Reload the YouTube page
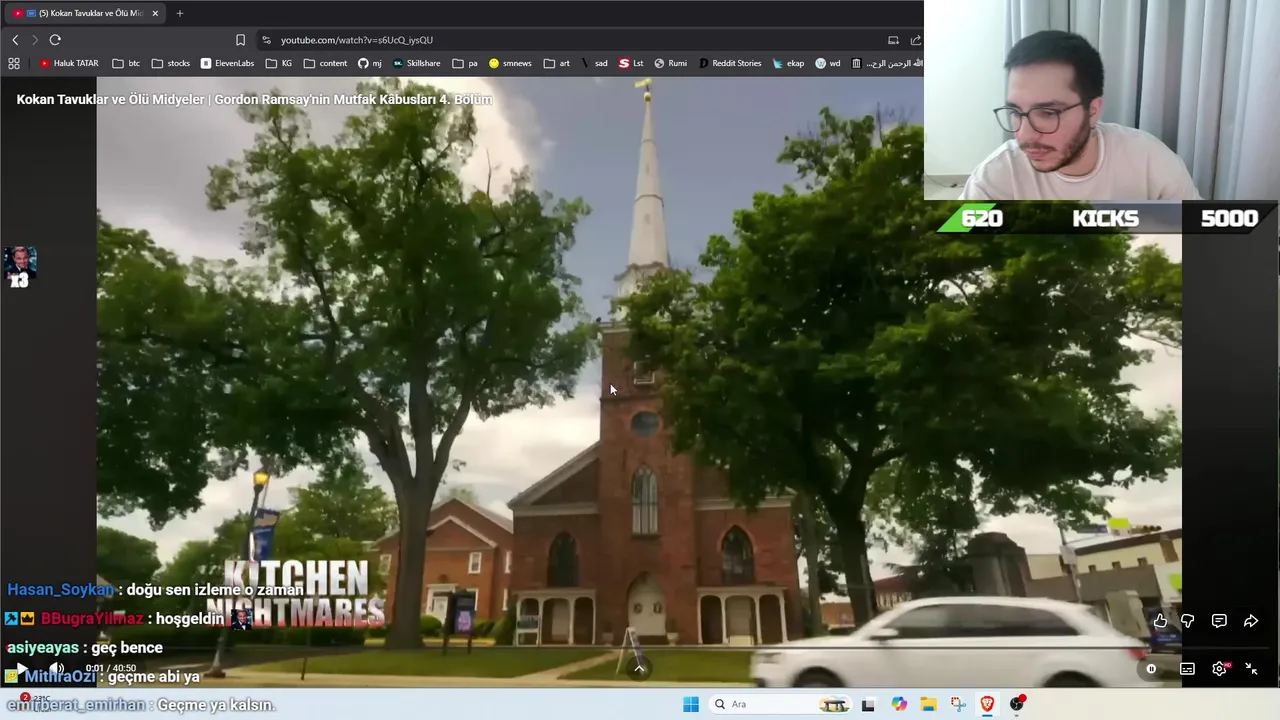The width and height of the screenshot is (1280, 720). pyautogui.click(x=55, y=40)
